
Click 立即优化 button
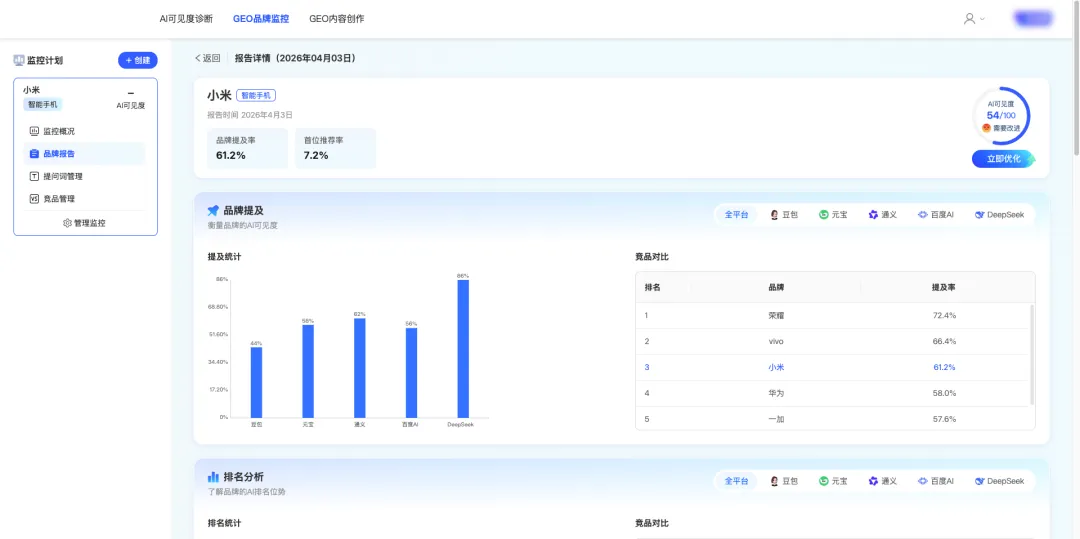pos(1004,159)
